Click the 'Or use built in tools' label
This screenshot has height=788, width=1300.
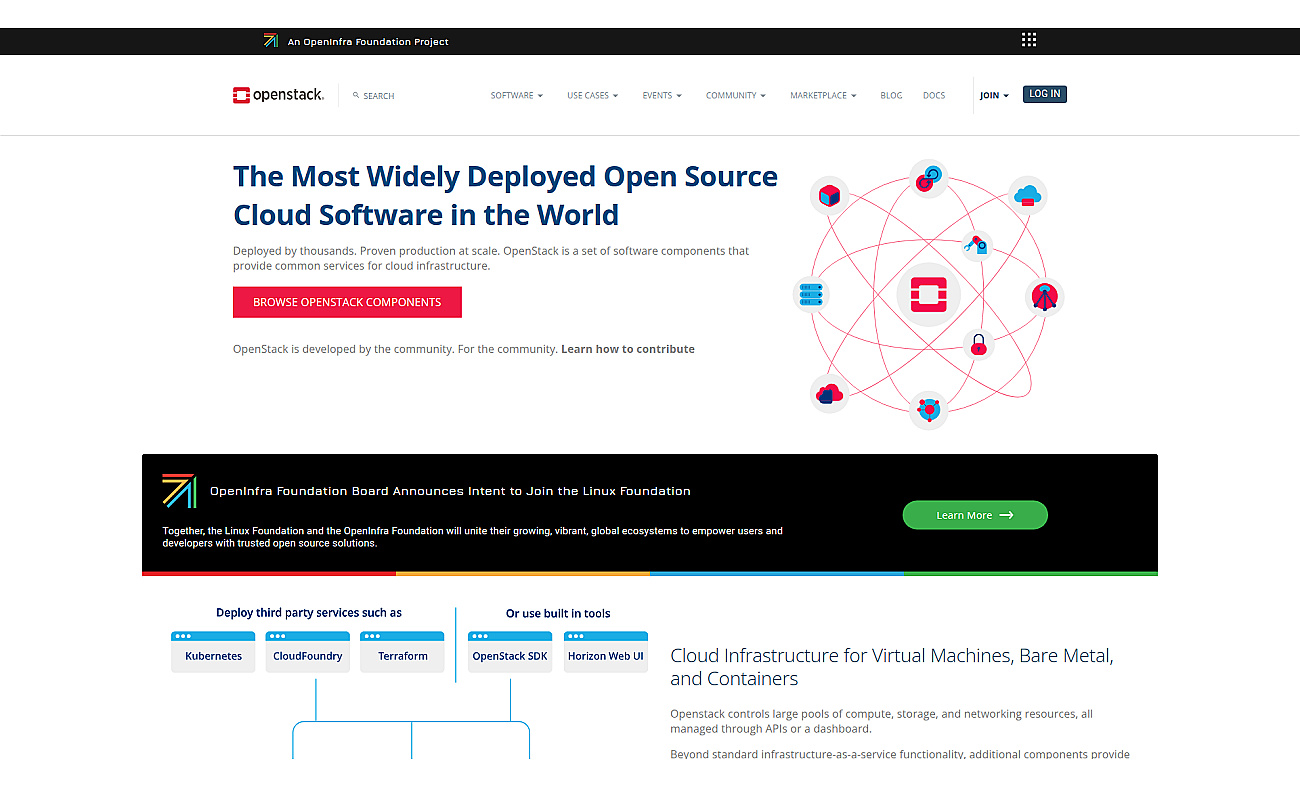(558, 614)
